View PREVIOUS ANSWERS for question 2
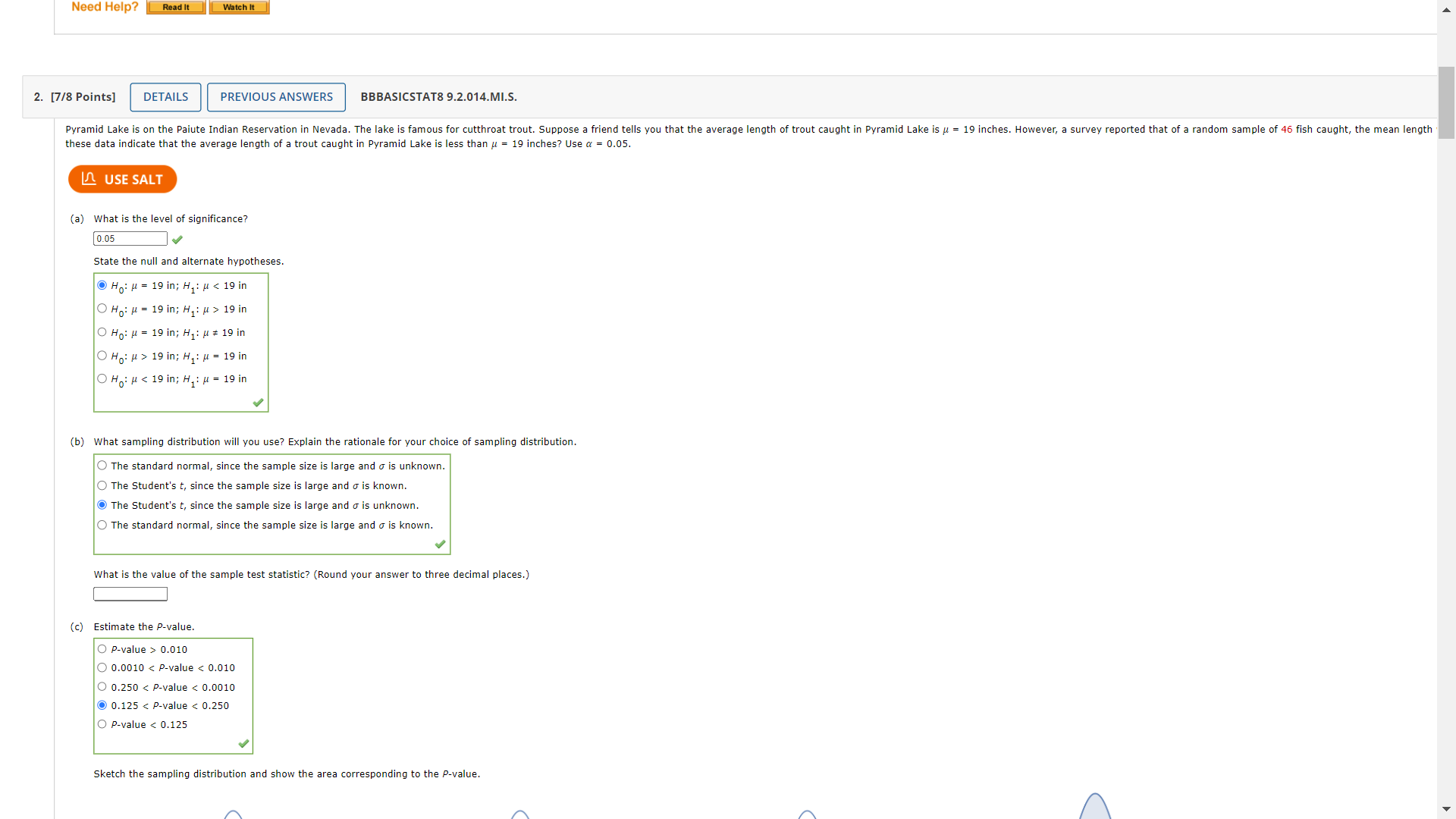This screenshot has width=1456, height=819. click(x=276, y=97)
